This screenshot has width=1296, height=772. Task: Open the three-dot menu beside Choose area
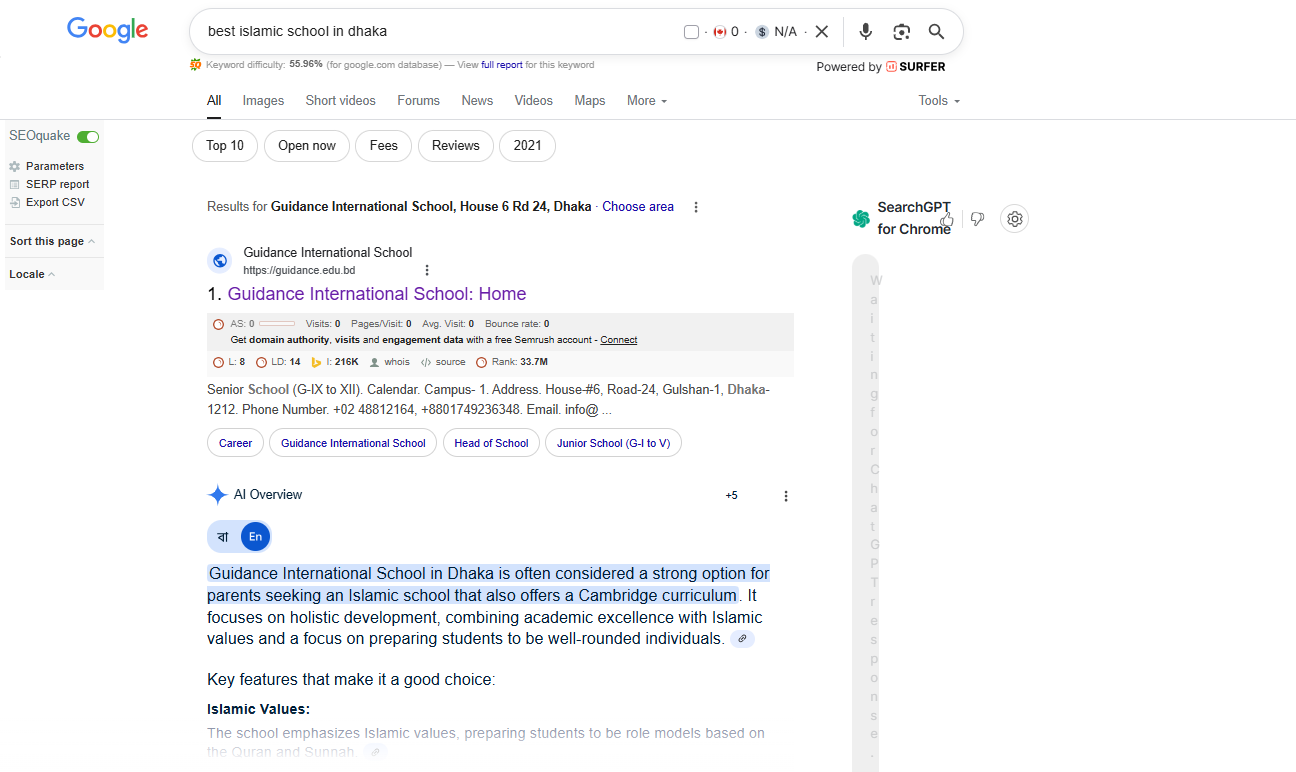pyautogui.click(x=696, y=207)
